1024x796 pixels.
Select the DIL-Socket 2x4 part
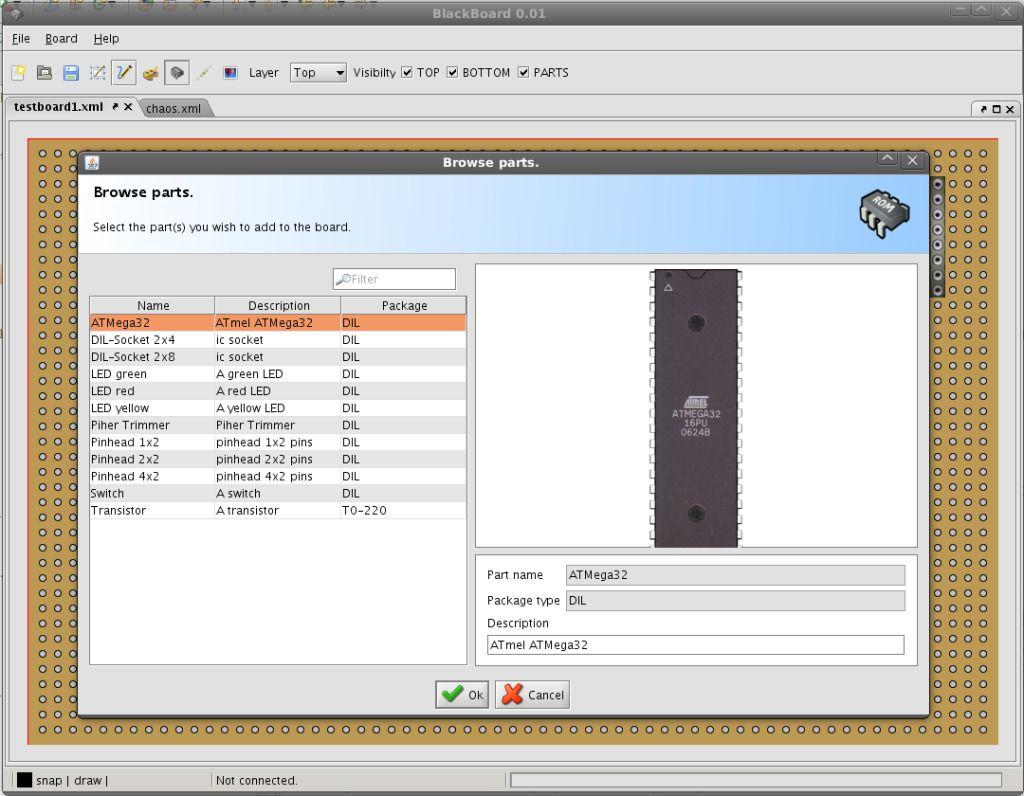pos(133,340)
